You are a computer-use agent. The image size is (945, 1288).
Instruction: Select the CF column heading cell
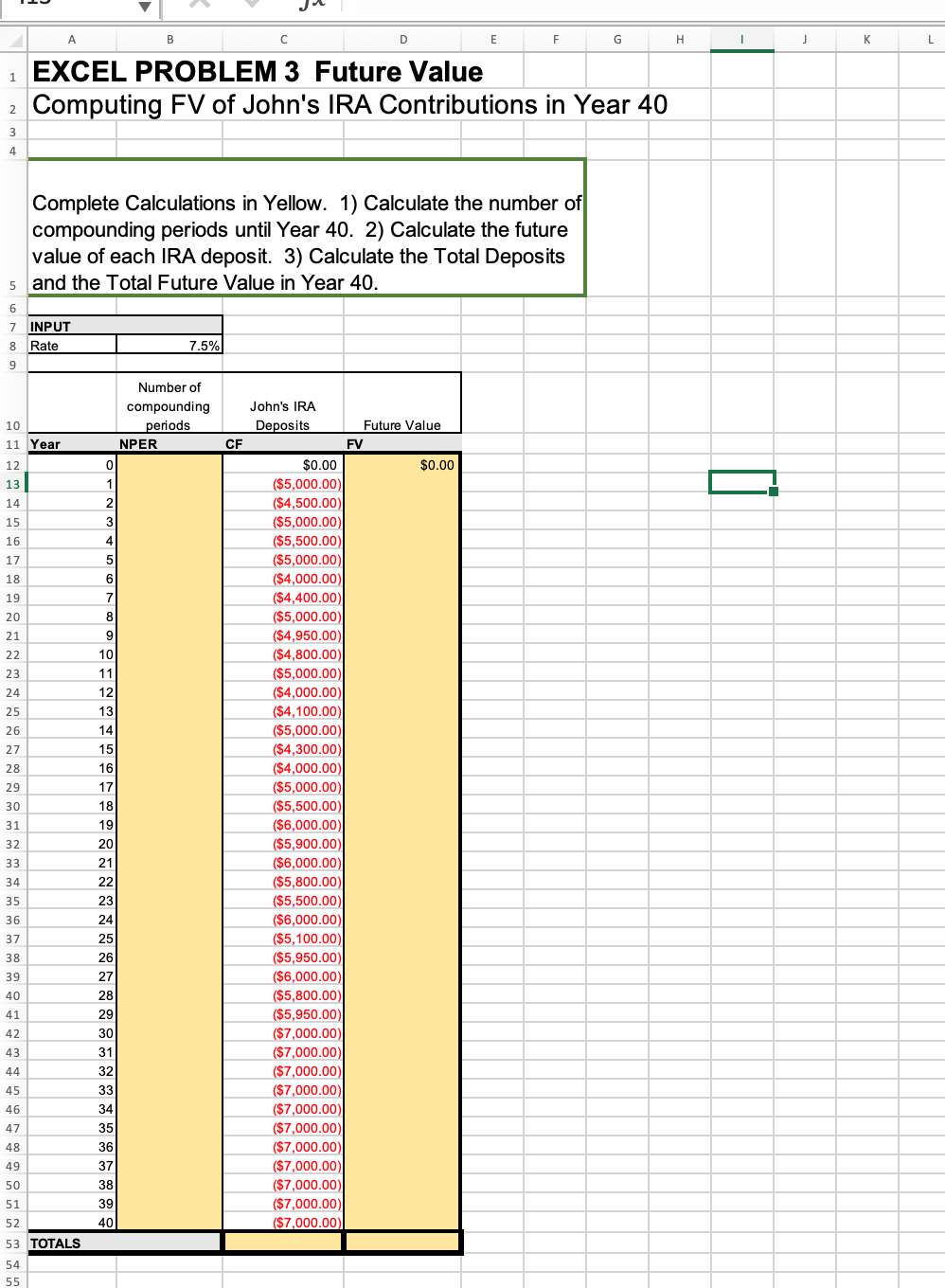(283, 443)
